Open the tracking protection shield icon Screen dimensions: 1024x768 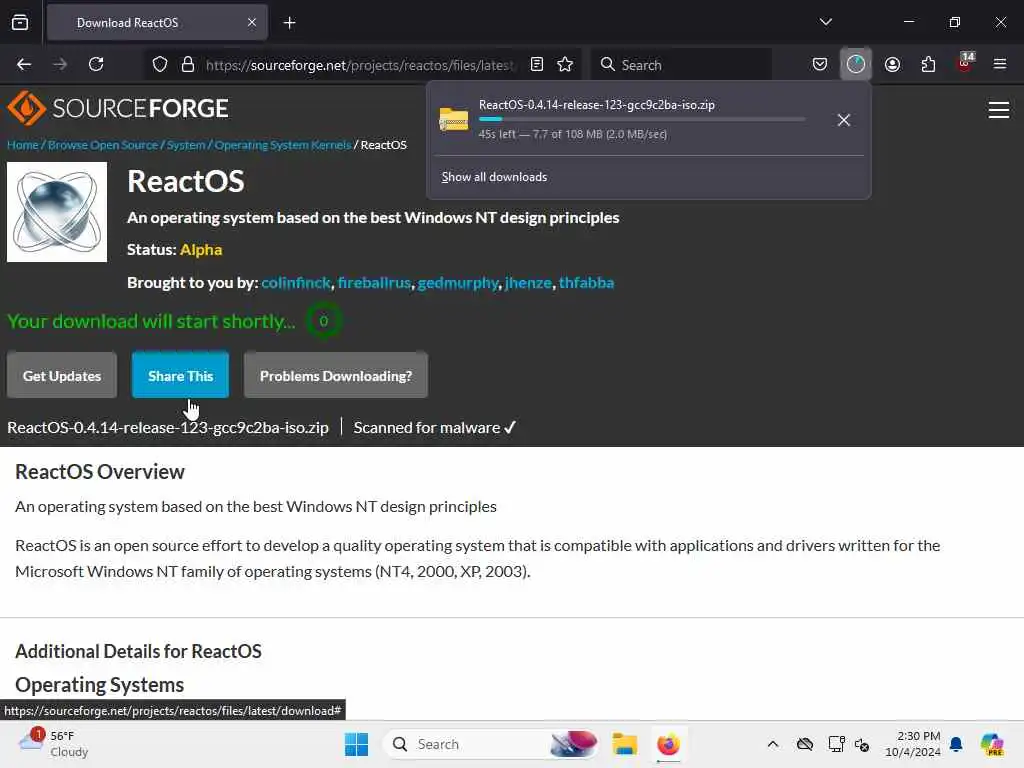point(160,65)
